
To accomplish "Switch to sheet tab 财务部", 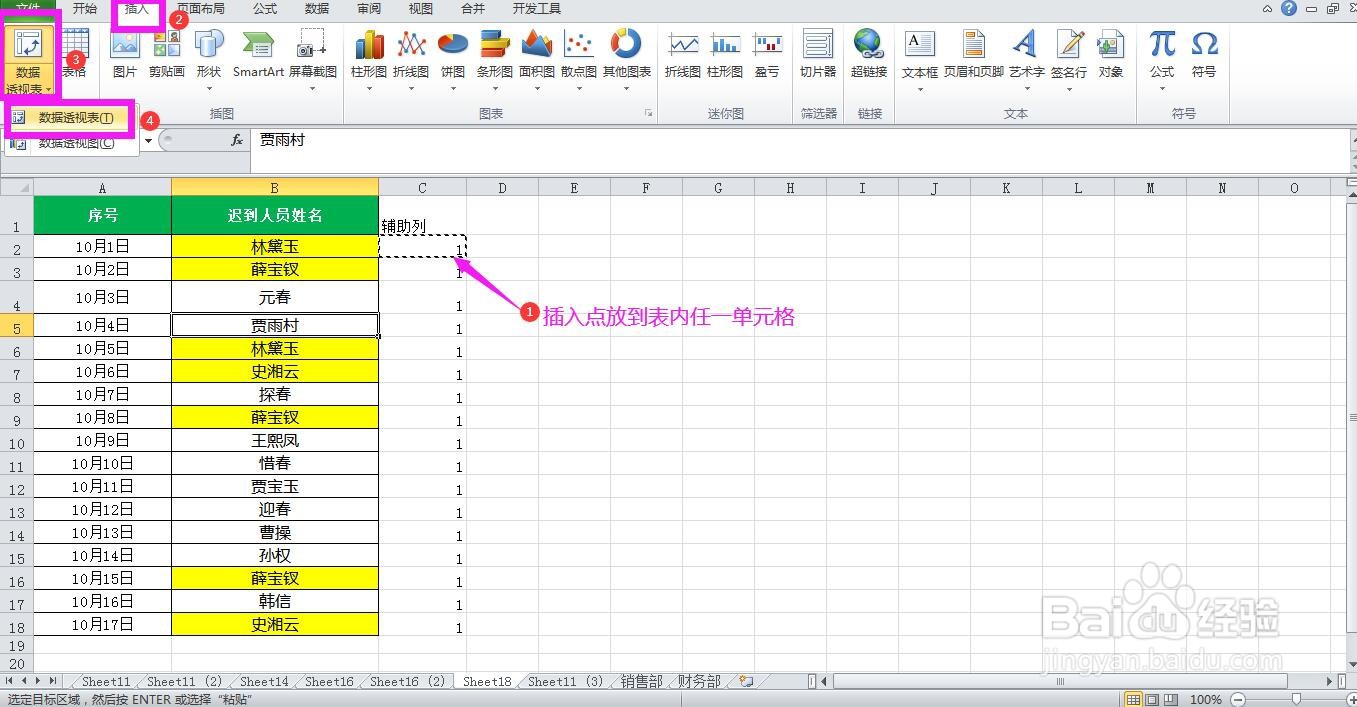I will [699, 682].
